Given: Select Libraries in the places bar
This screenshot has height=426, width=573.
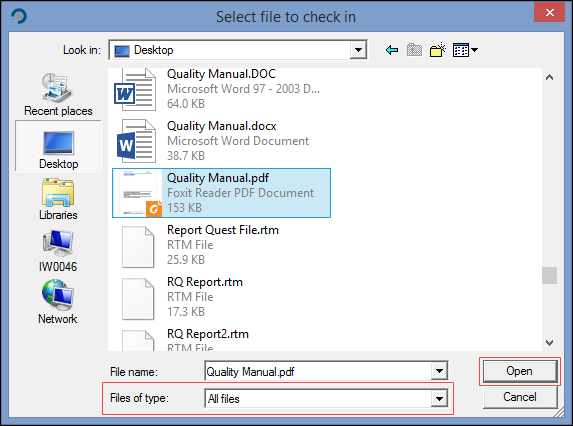Looking at the screenshot, I should pyautogui.click(x=58, y=199).
